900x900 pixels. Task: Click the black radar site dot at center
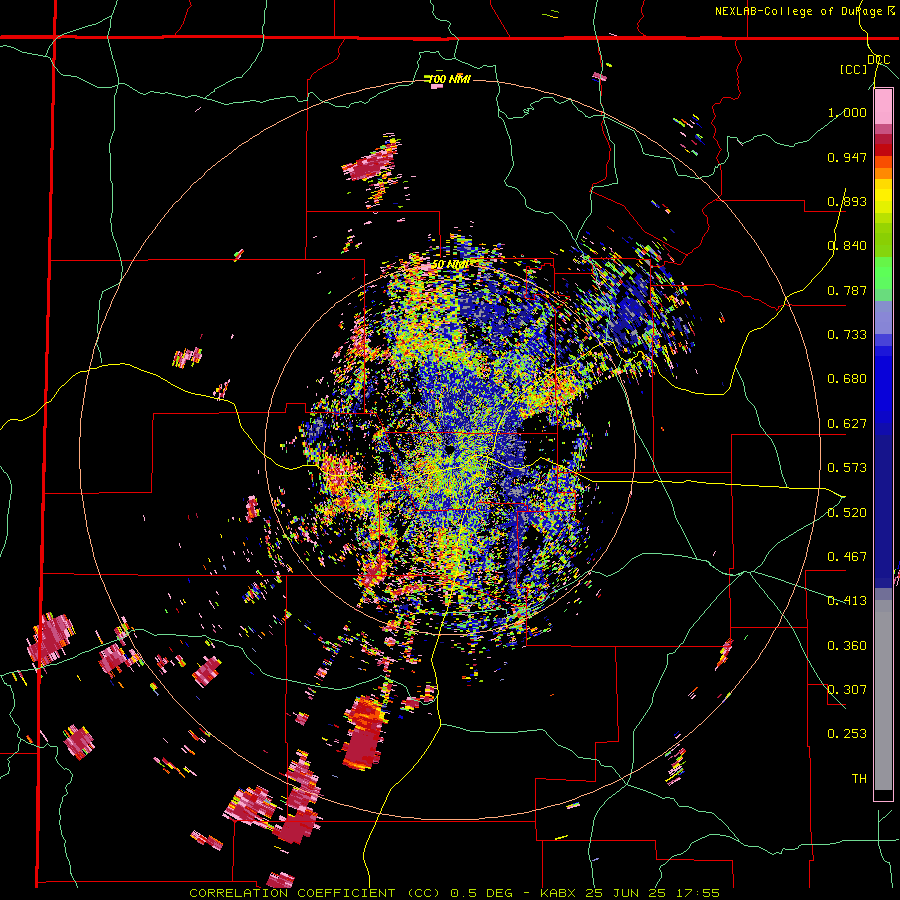(450, 449)
